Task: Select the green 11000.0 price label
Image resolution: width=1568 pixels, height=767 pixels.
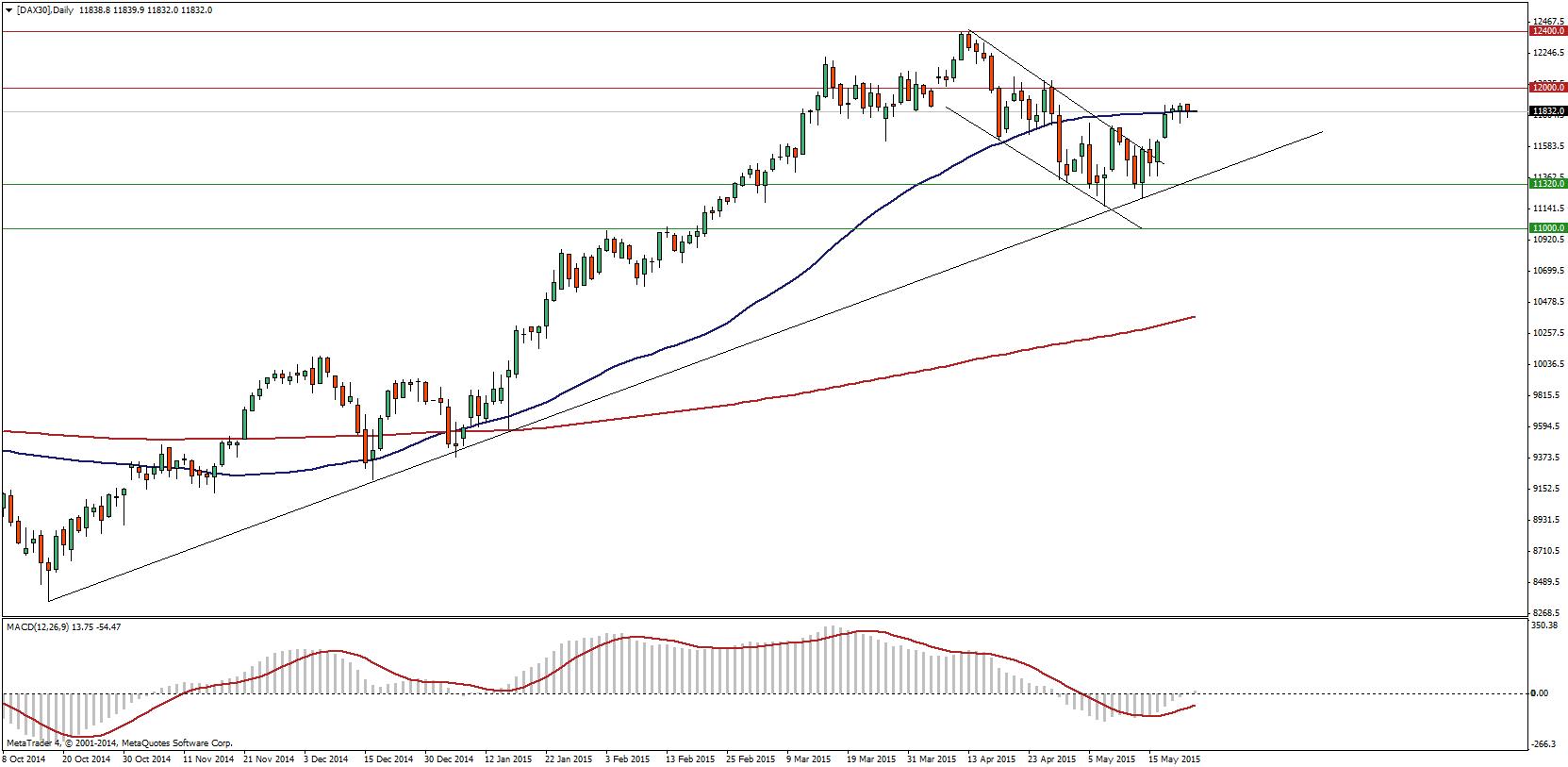Action: coord(1549,228)
